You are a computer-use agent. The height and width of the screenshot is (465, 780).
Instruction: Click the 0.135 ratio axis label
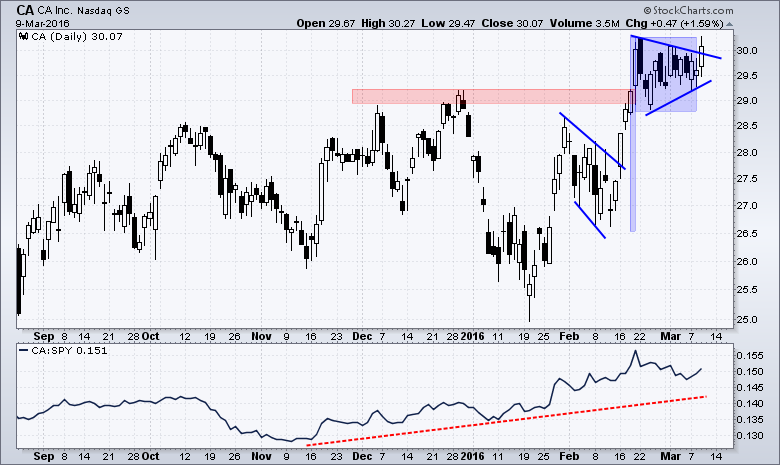(750, 420)
